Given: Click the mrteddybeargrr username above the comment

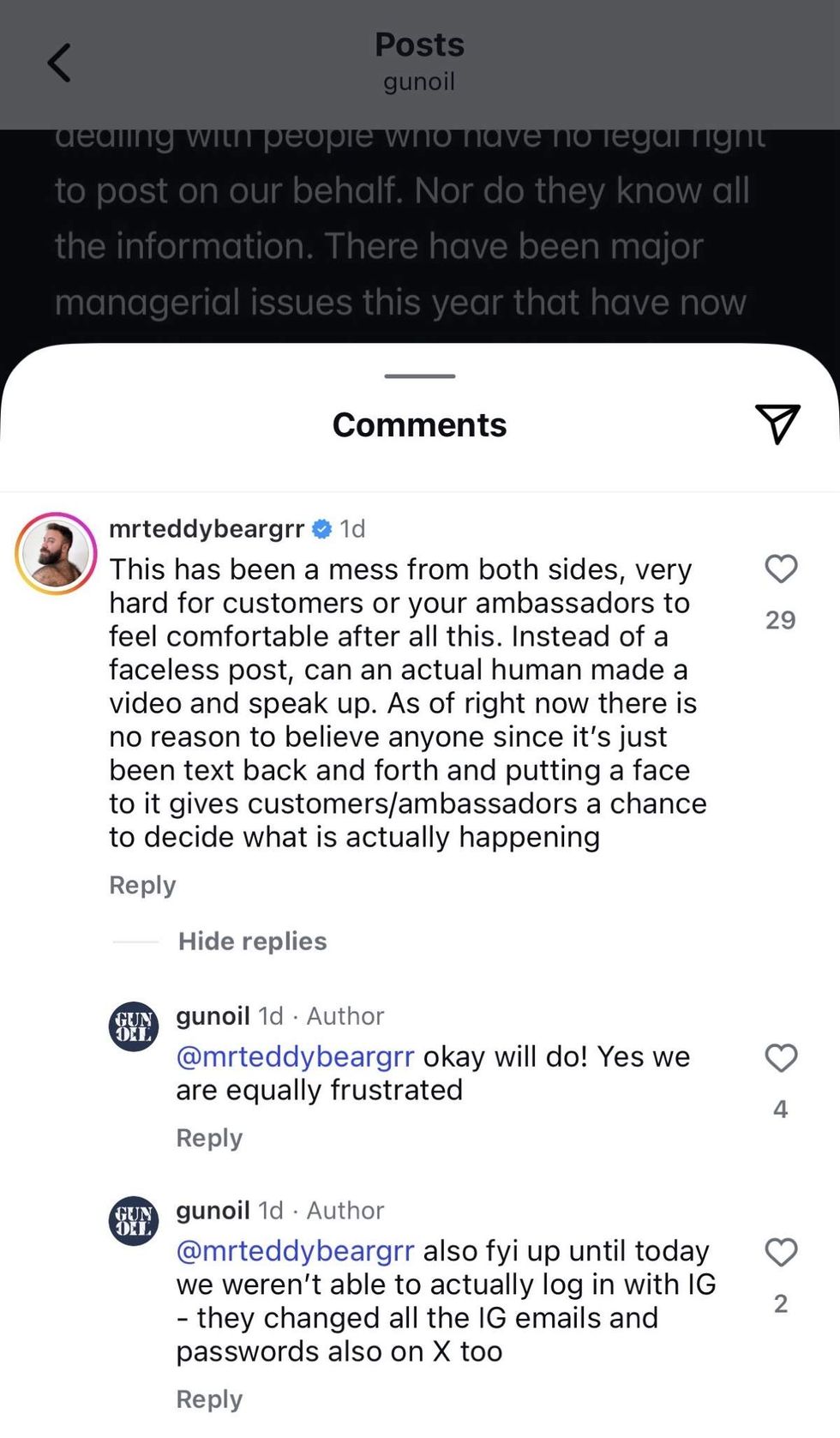Looking at the screenshot, I should [x=208, y=529].
